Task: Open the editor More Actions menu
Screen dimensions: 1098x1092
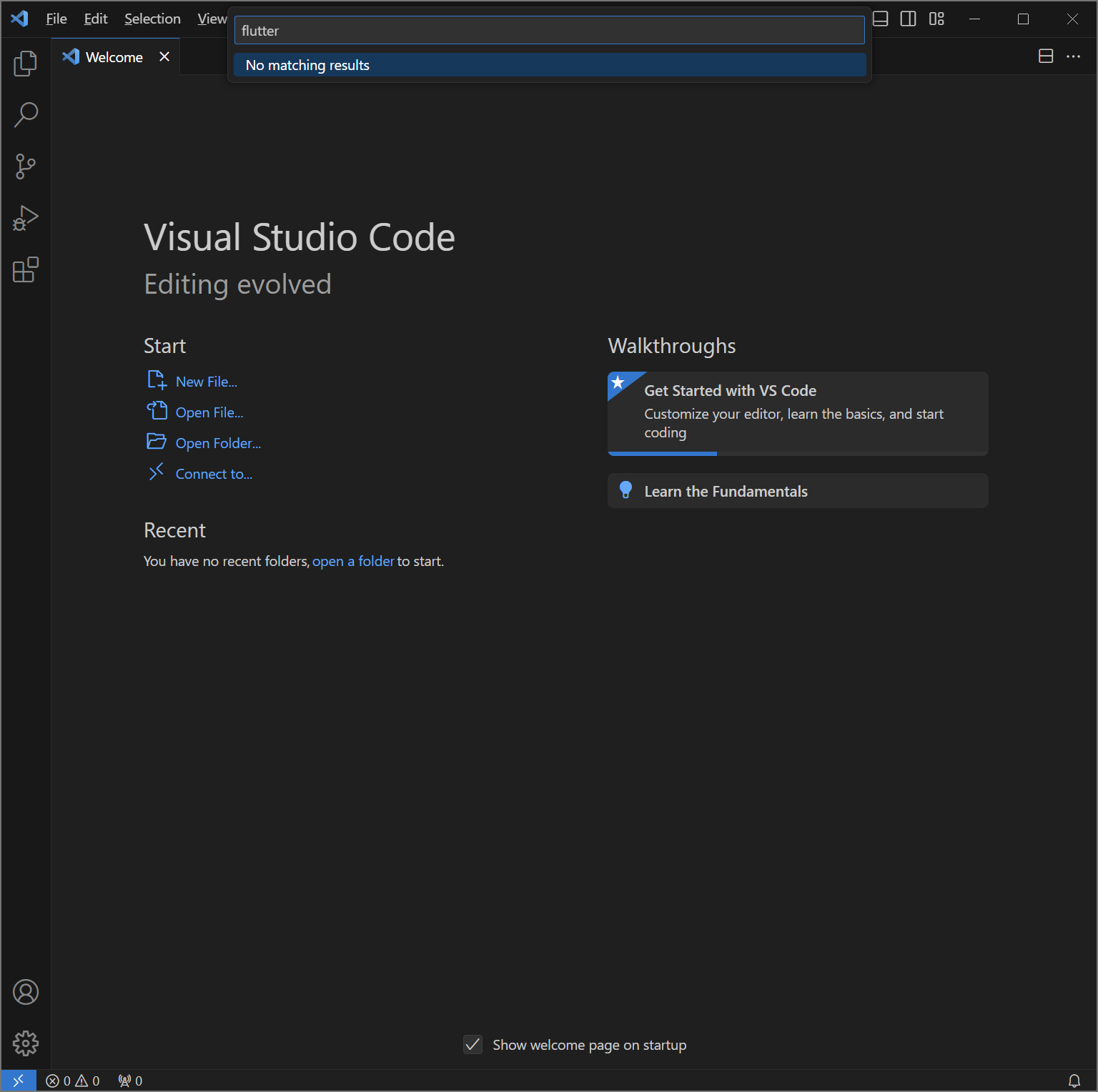Action: pos(1073,56)
